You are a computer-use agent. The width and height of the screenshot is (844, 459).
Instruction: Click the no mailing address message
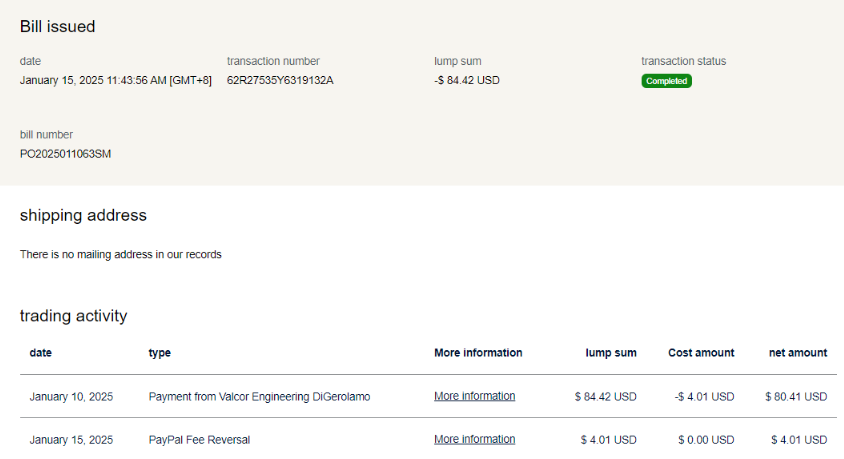pos(120,254)
